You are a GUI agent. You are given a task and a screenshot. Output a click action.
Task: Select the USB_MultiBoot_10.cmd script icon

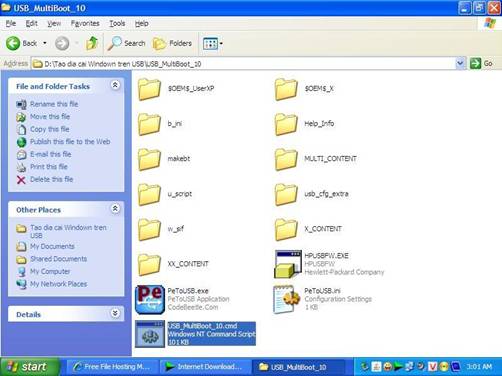(150, 334)
